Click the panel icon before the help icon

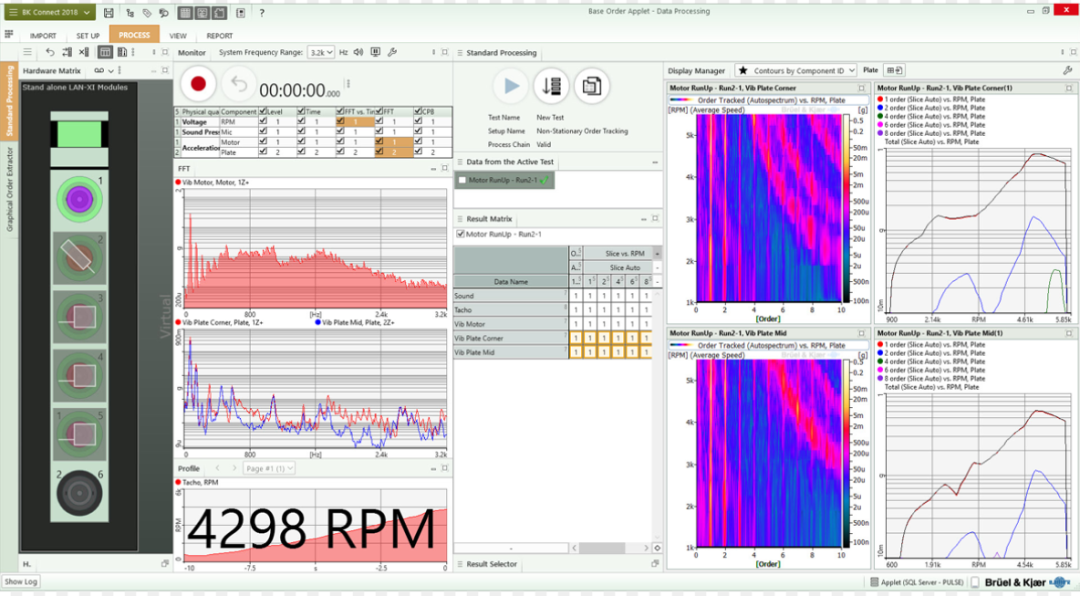point(240,12)
